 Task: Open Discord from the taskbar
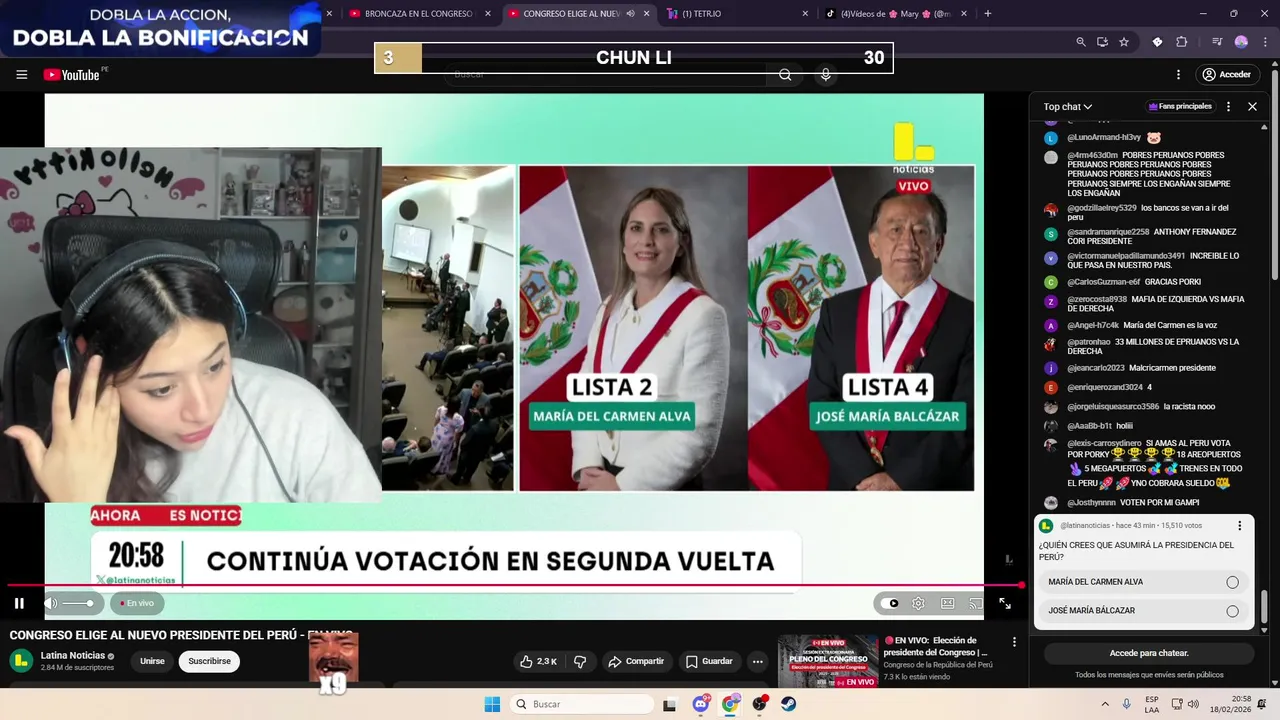pos(701,704)
